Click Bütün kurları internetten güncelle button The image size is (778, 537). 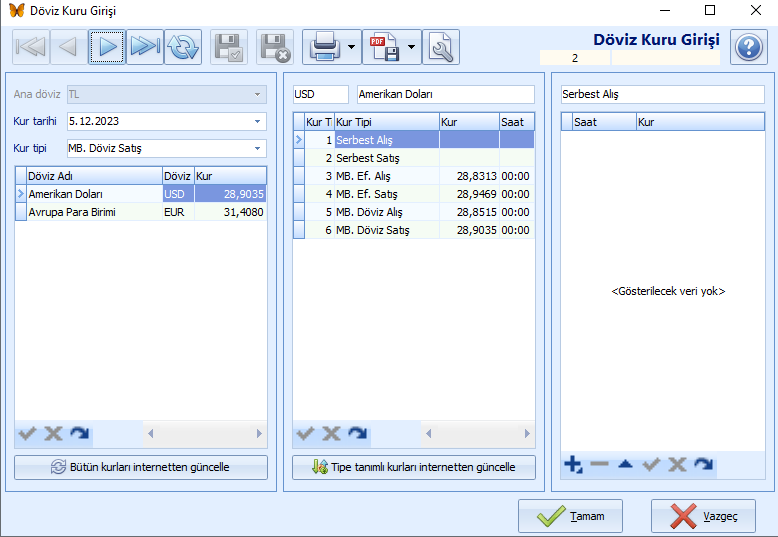141,467
